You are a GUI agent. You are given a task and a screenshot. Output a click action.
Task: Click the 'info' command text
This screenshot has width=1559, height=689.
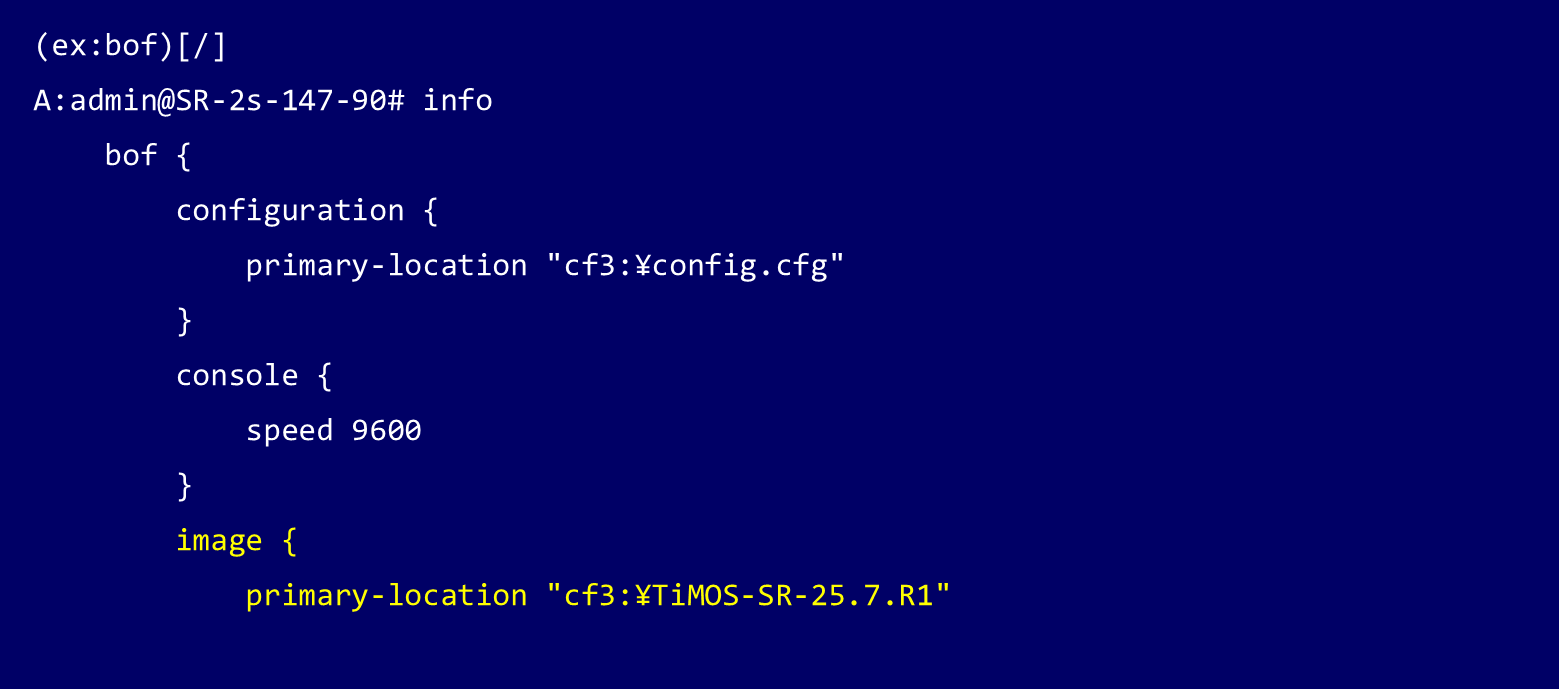pyautogui.click(x=458, y=101)
